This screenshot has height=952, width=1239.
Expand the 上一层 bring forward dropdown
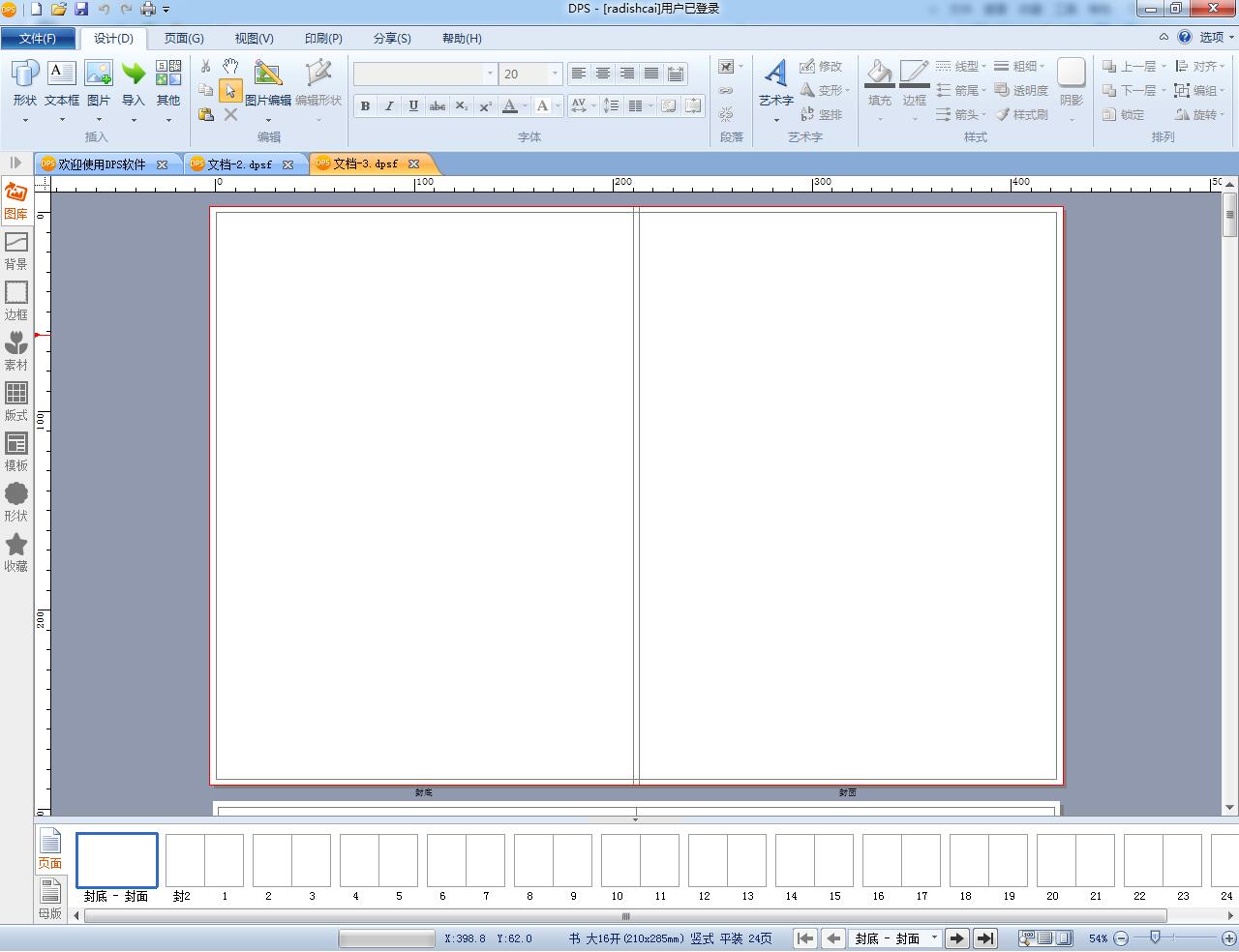[1163, 66]
